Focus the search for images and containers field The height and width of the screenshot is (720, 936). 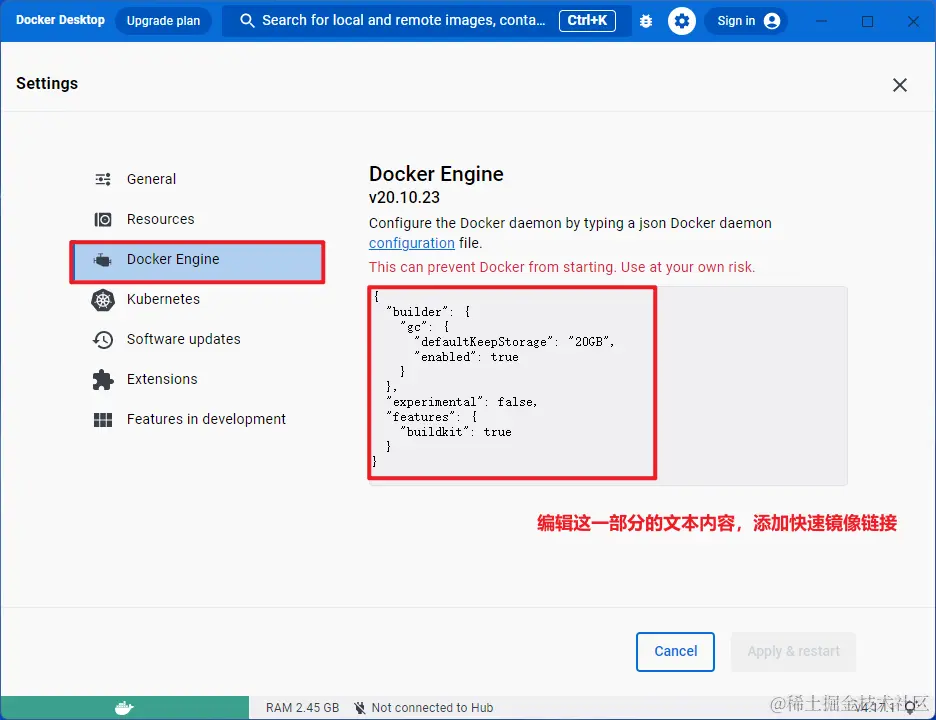427,21
